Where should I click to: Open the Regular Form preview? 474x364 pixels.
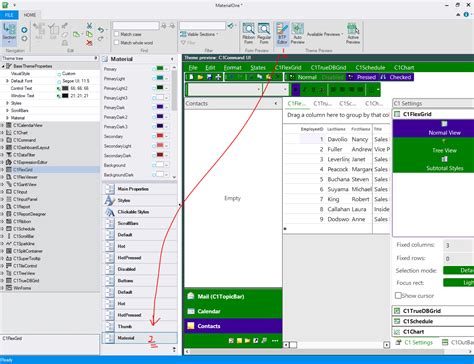click(x=264, y=33)
